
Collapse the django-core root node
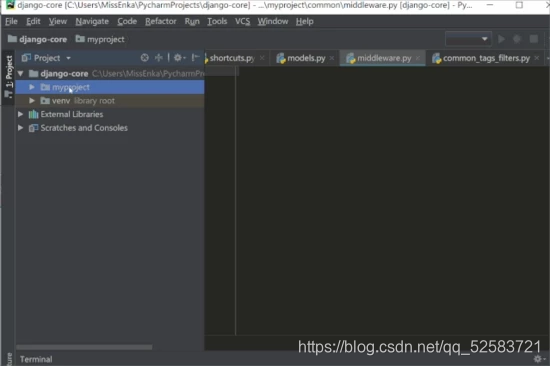pos(21,74)
